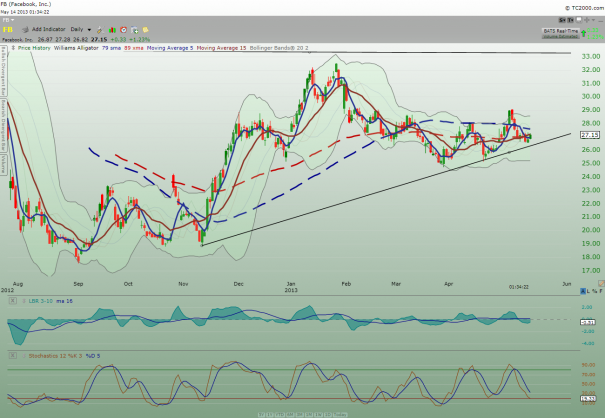Open the T dropdown at top right

570,20
